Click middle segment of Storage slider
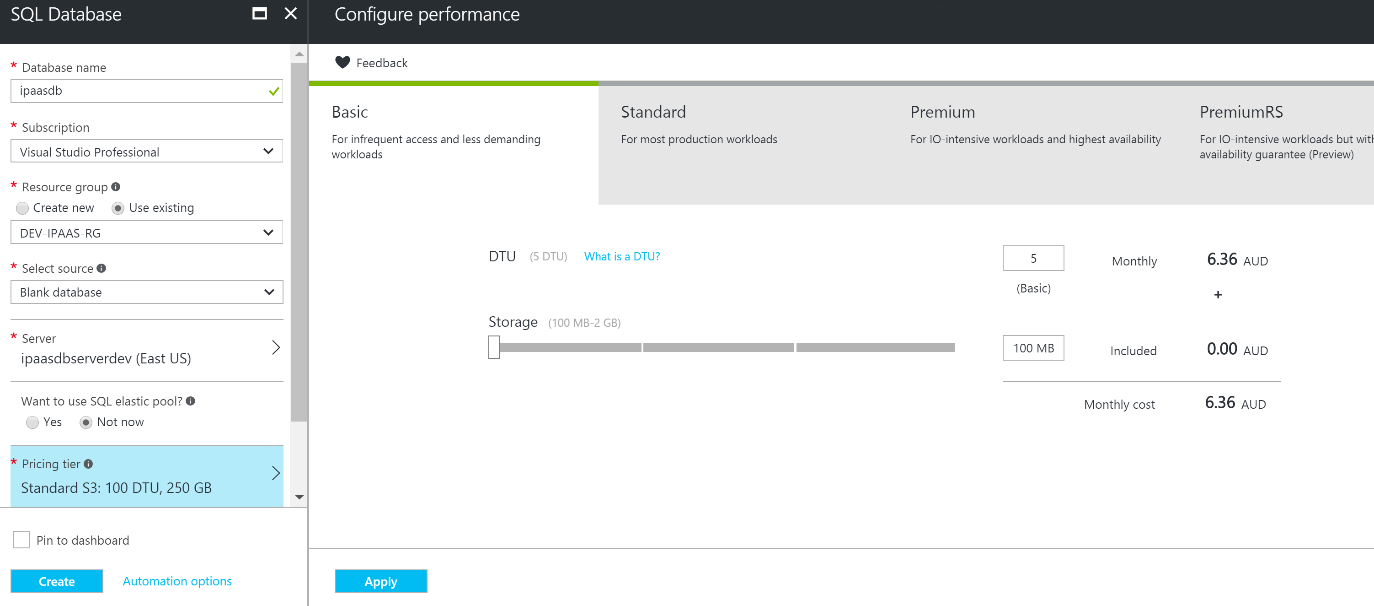Image resolution: width=1374 pixels, height=606 pixels. [718, 348]
